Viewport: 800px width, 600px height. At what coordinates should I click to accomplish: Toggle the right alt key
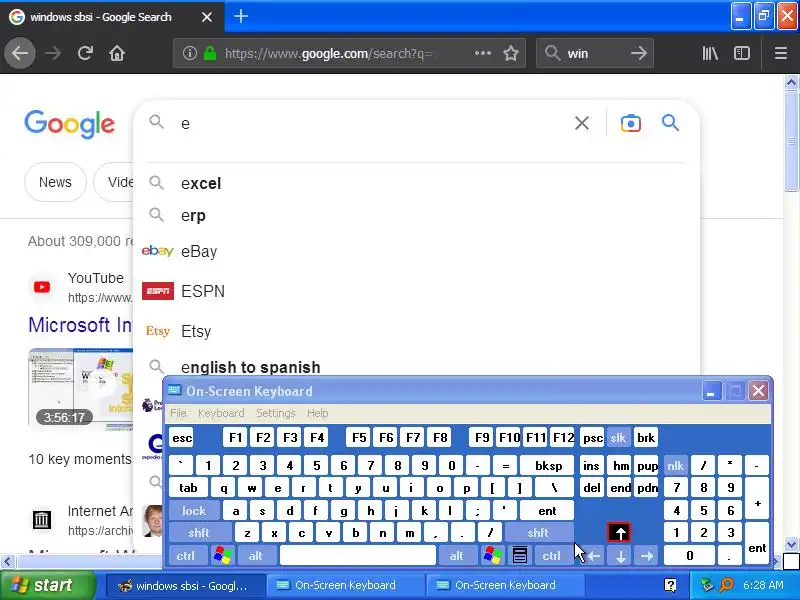click(x=457, y=555)
